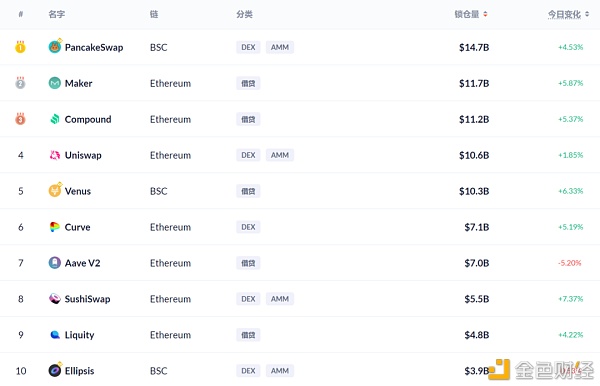Select the DEX tag on PancakeSwap row
600x386 pixels.
[248, 47]
